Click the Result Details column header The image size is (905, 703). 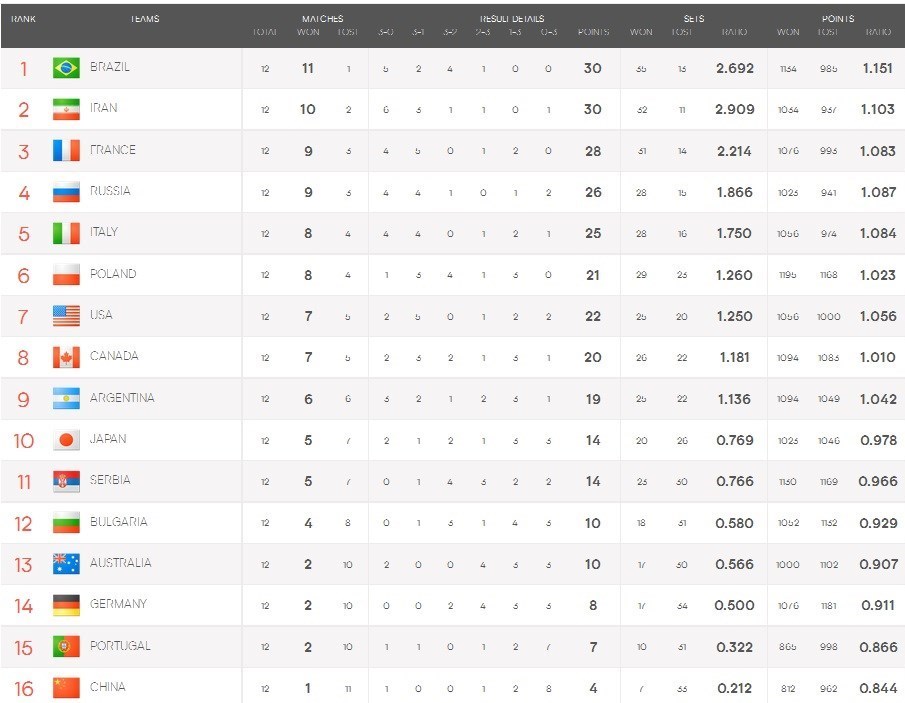[512, 19]
